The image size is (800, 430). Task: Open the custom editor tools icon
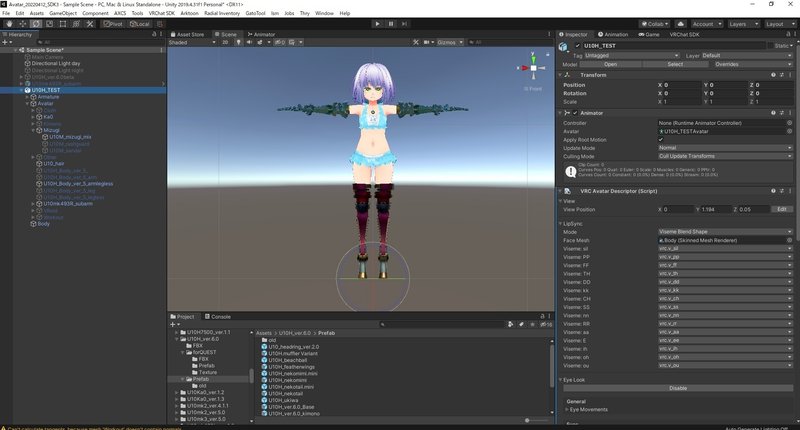90,24
